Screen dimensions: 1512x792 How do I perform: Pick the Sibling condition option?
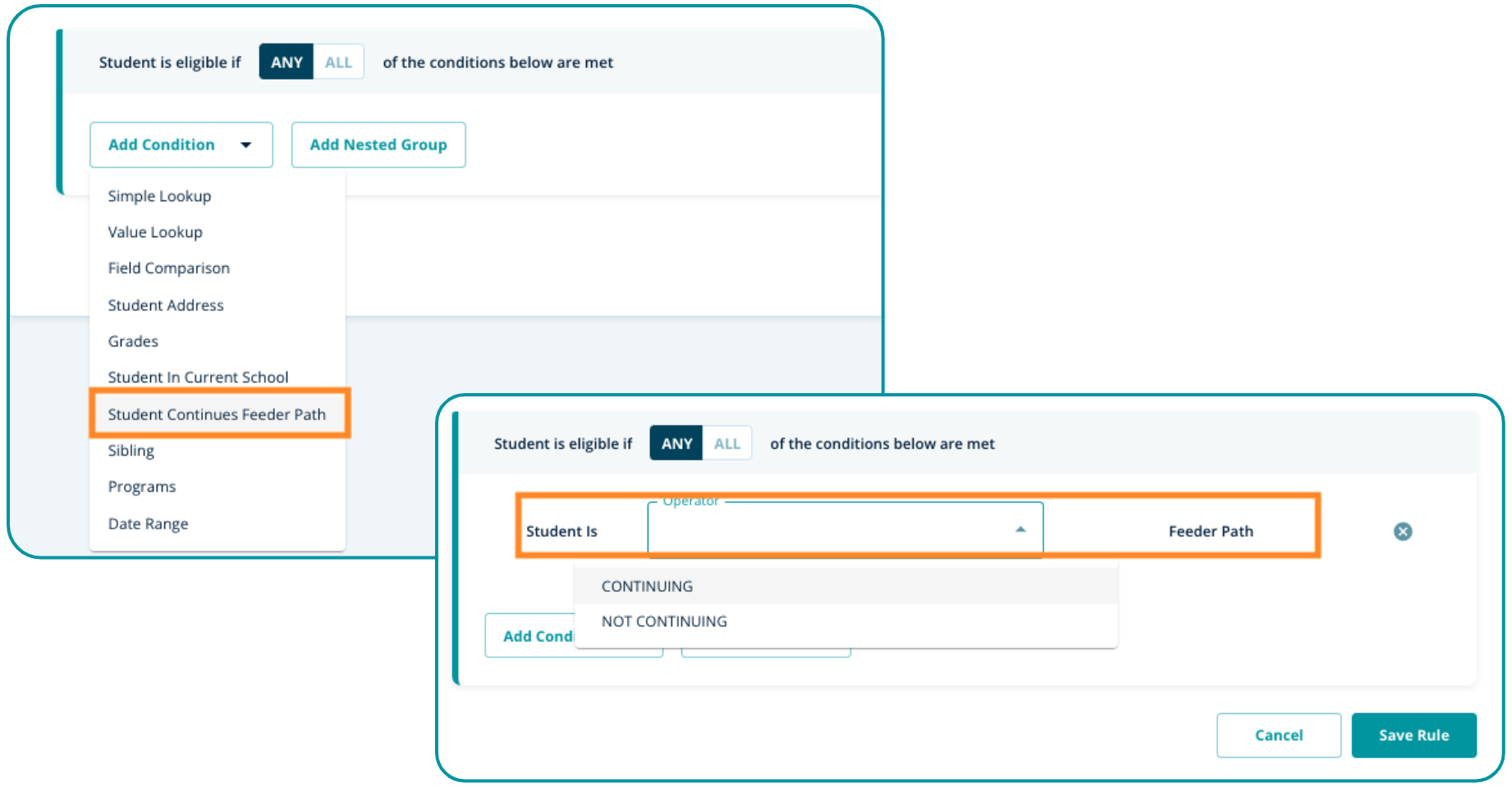pyautogui.click(x=131, y=451)
